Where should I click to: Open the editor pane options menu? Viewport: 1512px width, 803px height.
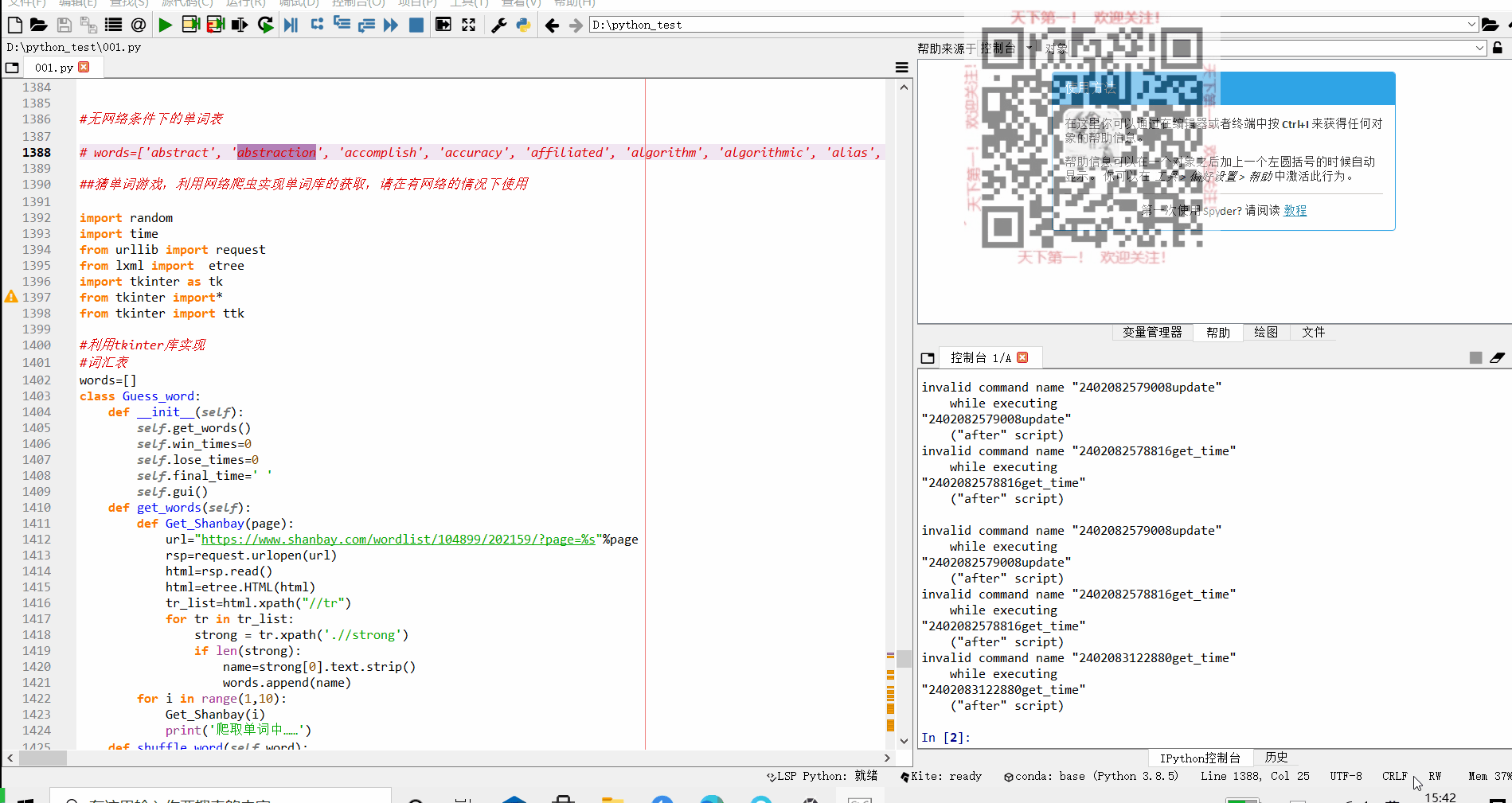coord(902,68)
